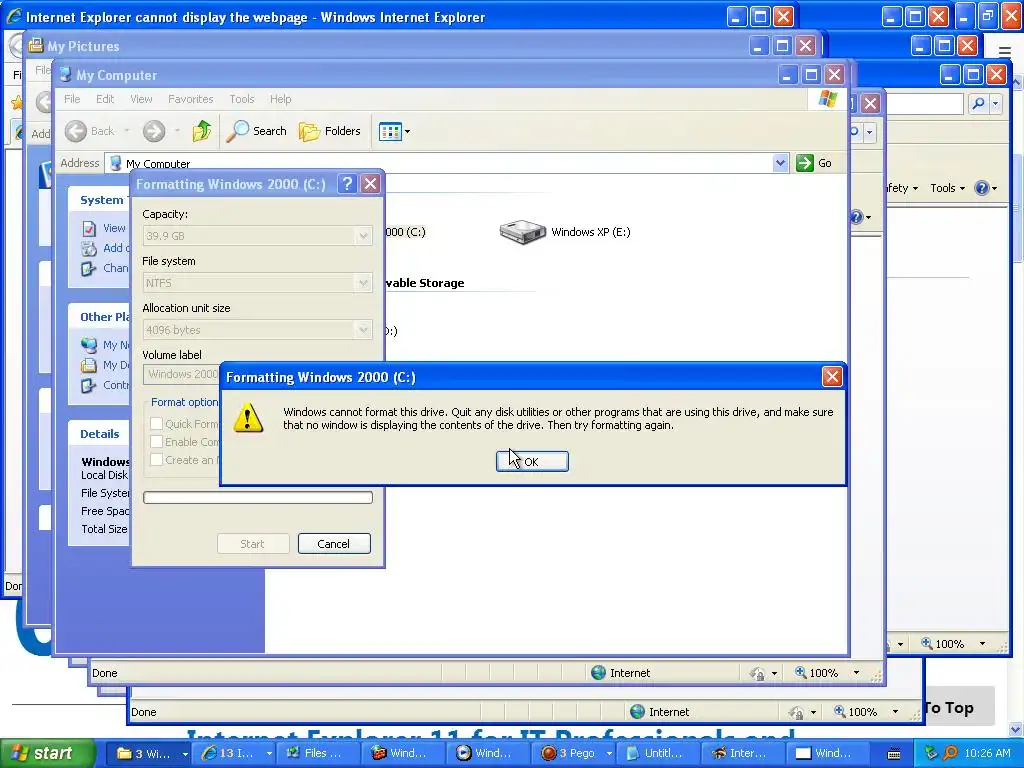Click the Start button on the taskbar

click(47, 753)
